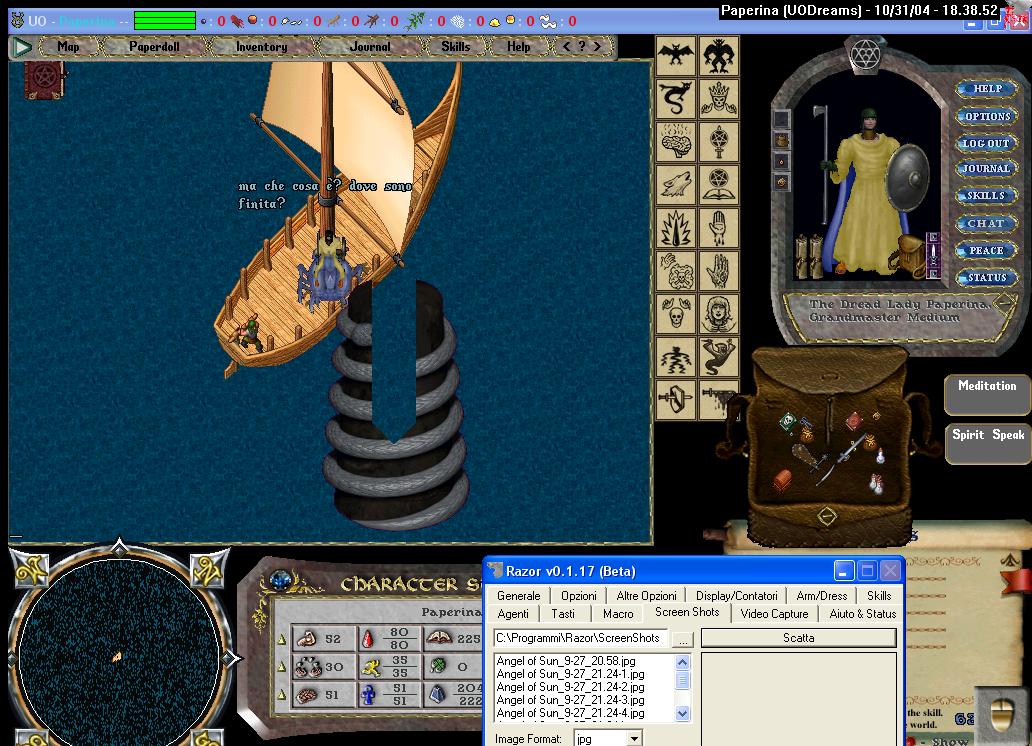Click the browse button next to screenshots path
This screenshot has height=746, width=1032.
[x=682, y=638]
